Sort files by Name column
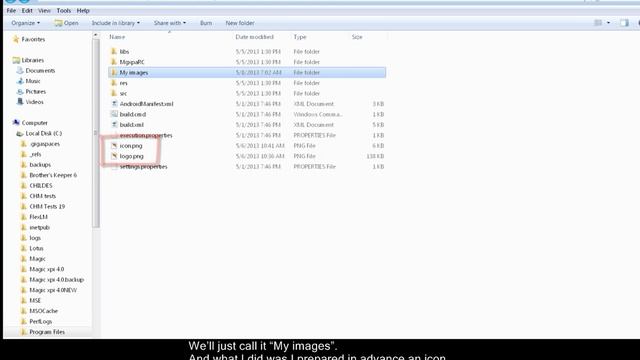 (117, 37)
